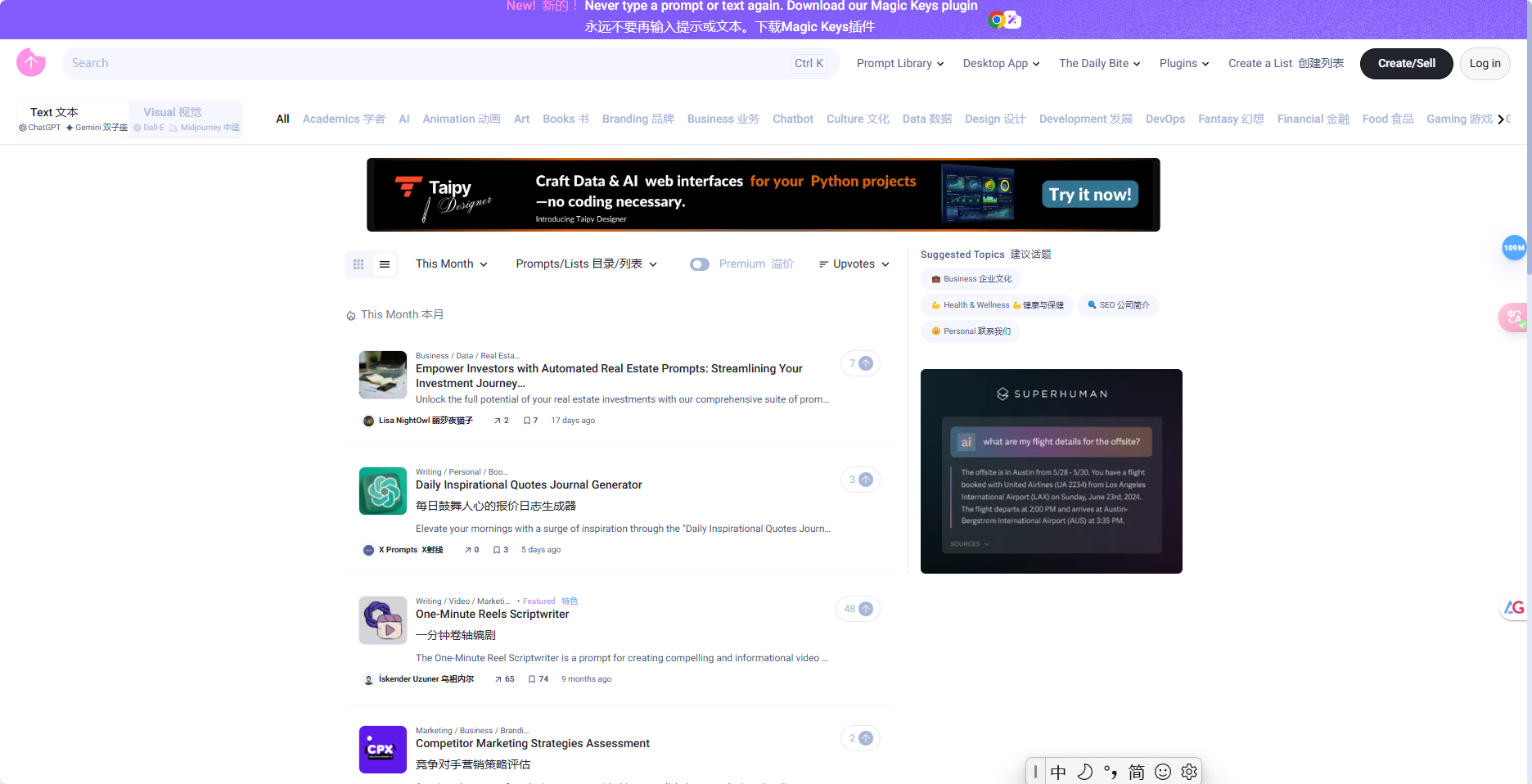This screenshot has width=1532, height=784.
Task: Switch to list view layout
Action: [x=385, y=264]
